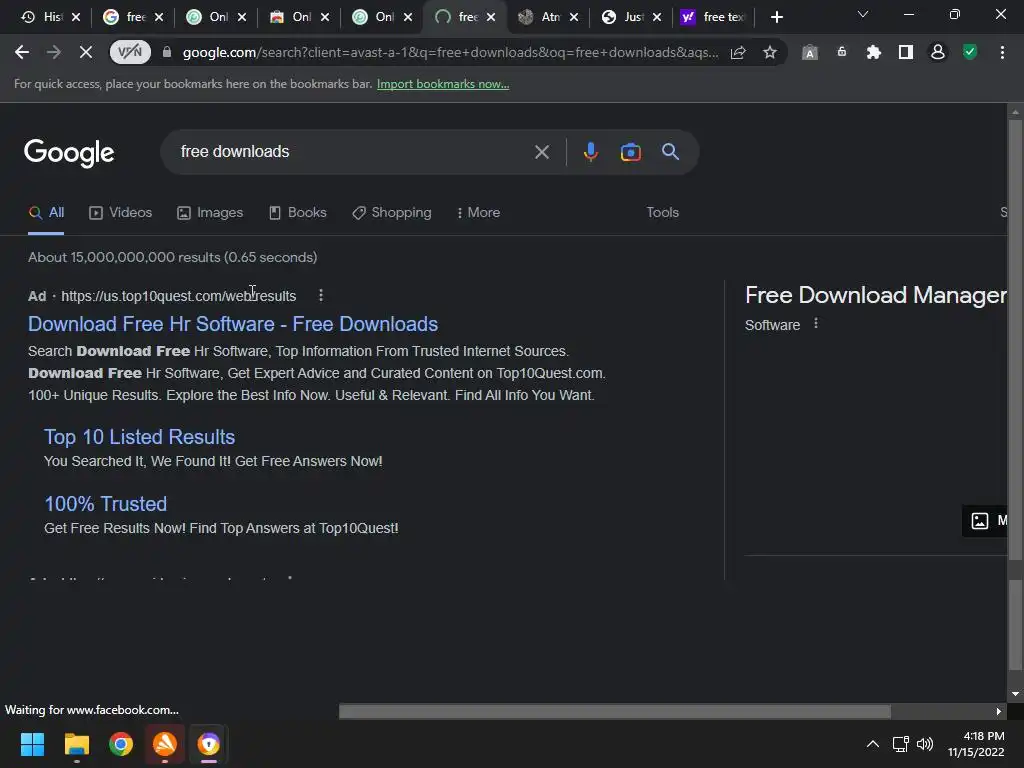Open the volume control tray icon
The image size is (1024, 768).
pyautogui.click(x=925, y=744)
